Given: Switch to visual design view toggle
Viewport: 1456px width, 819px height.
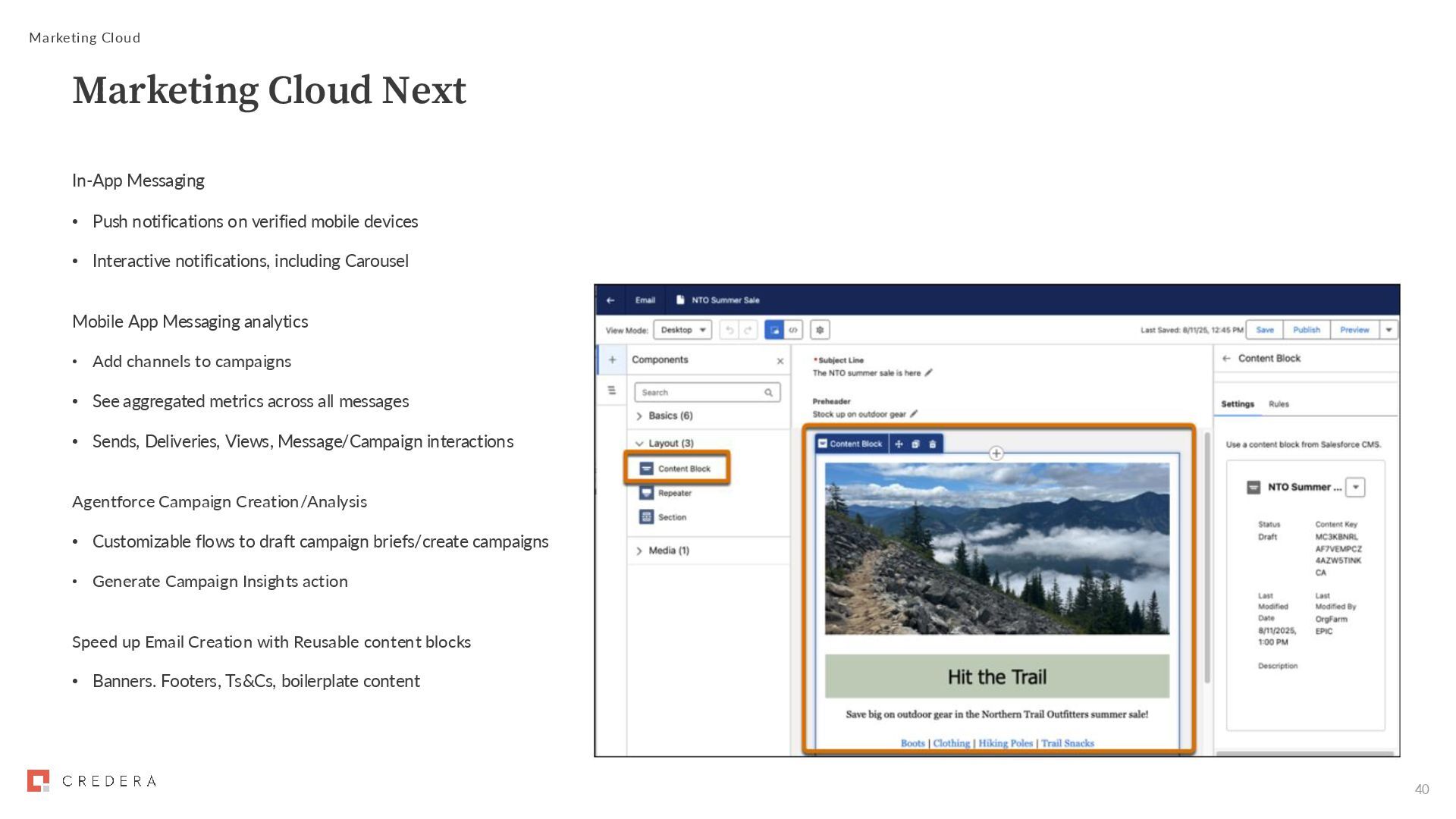Looking at the screenshot, I should coord(774,330).
